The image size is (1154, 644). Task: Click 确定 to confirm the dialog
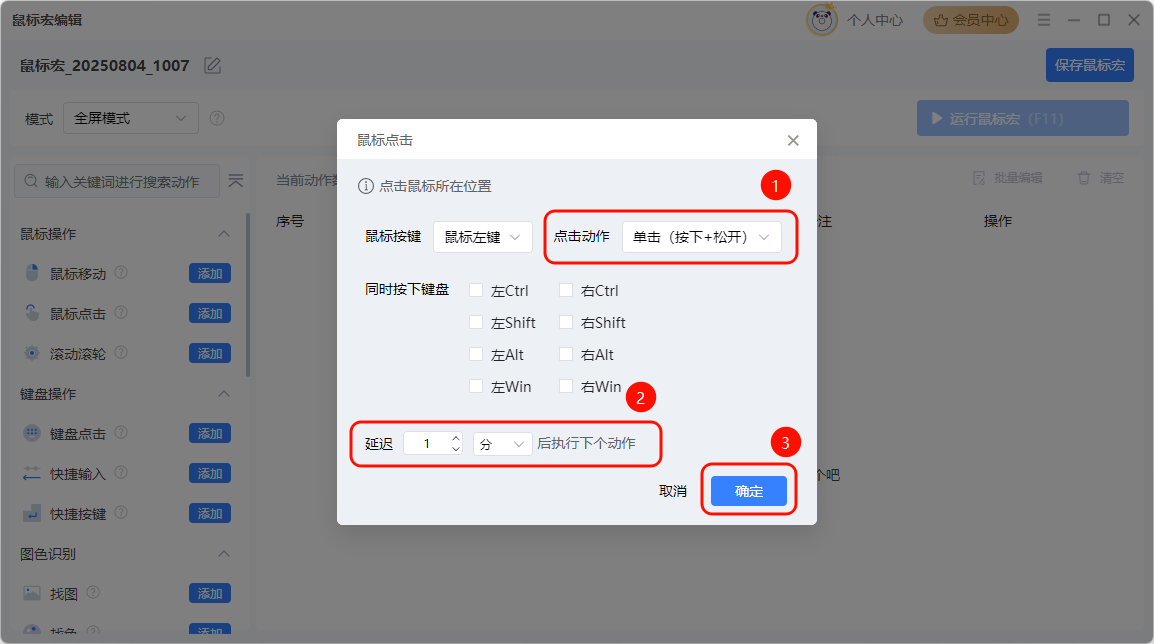748,491
